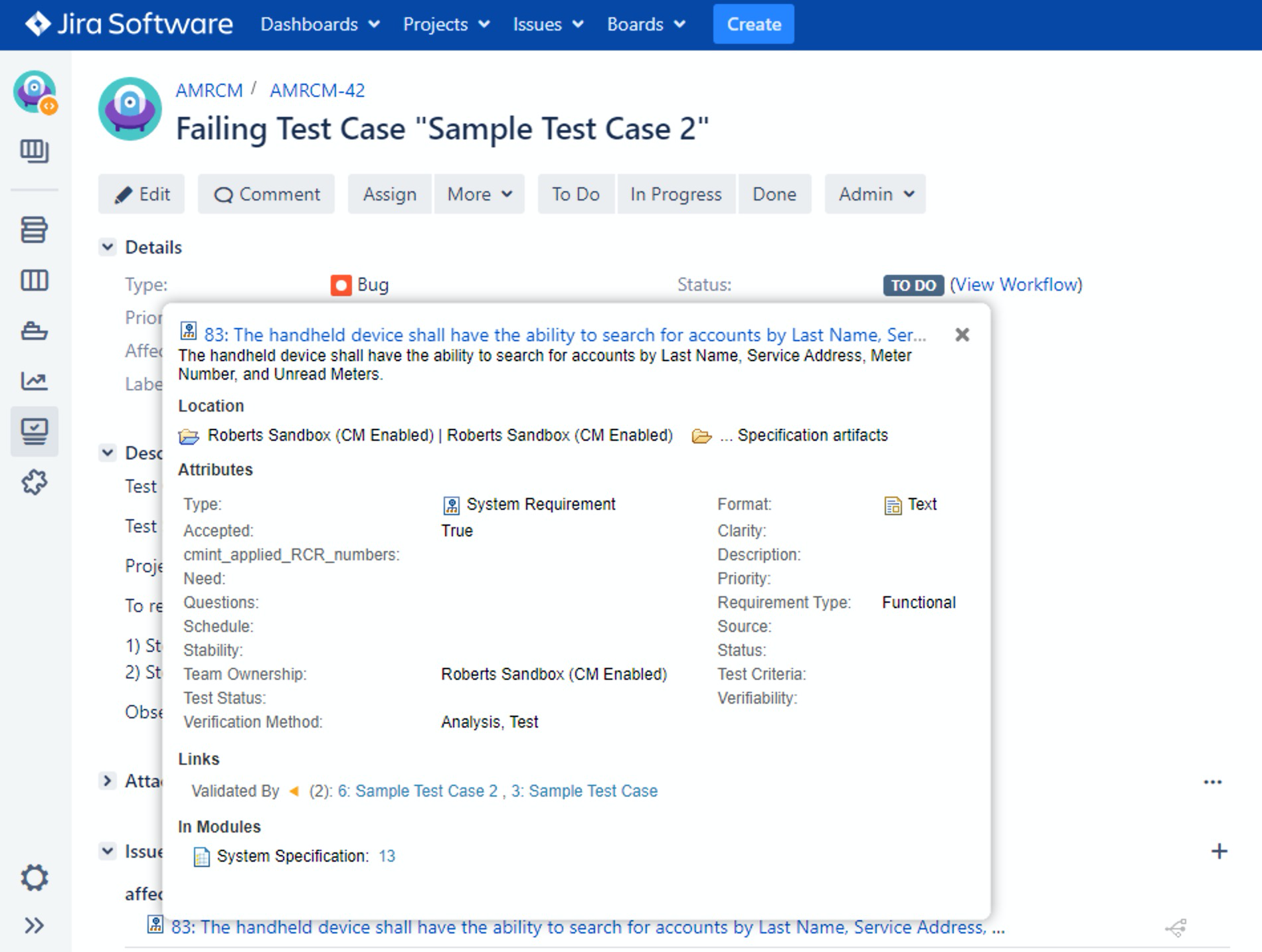
Task: Transition issue to In Progress
Action: tap(676, 194)
